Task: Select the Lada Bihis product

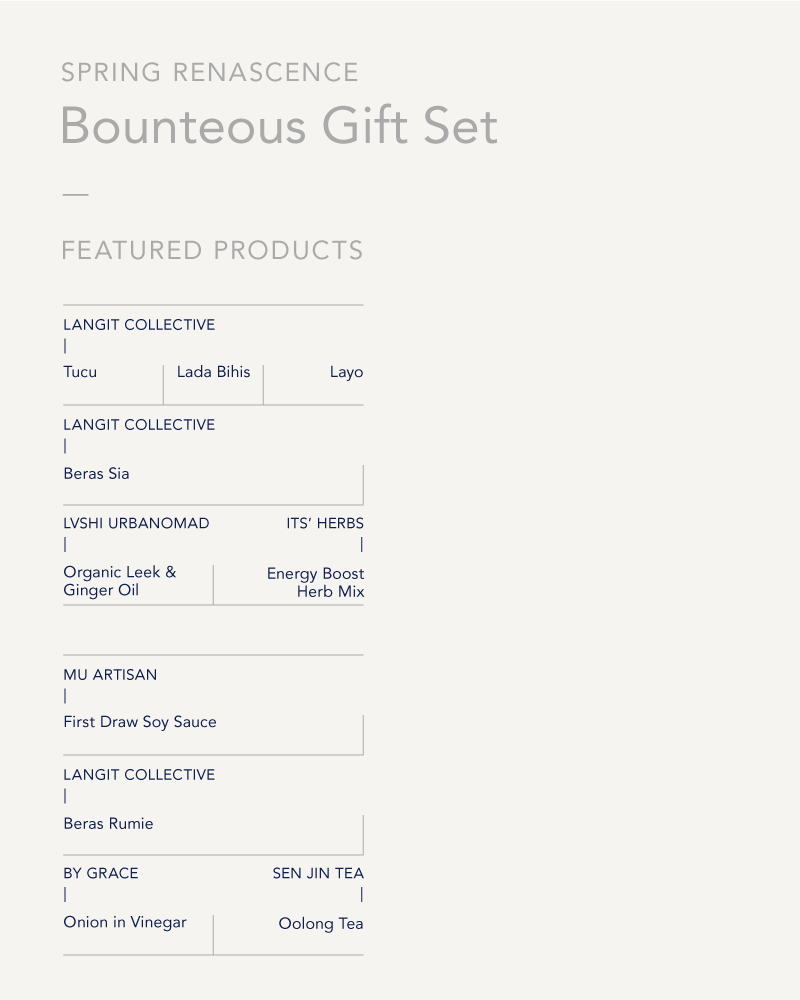Action: (213, 372)
